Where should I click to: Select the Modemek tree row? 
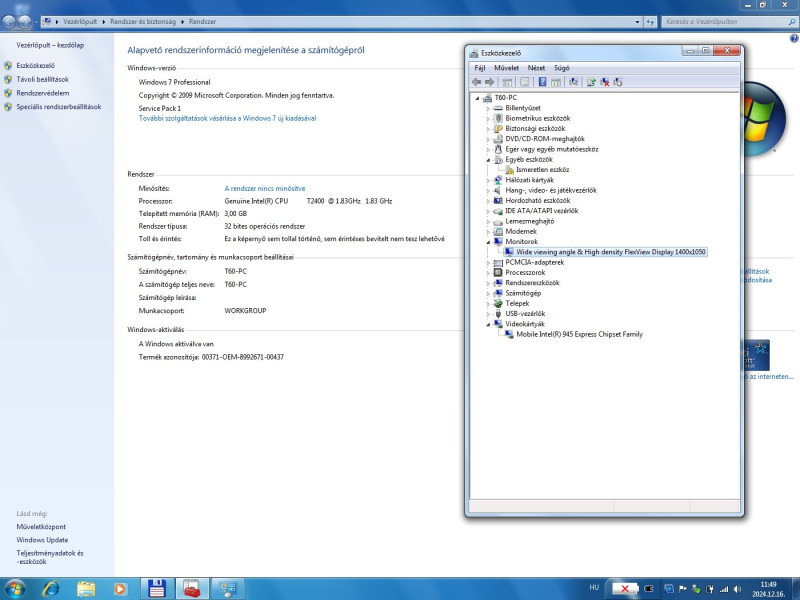click(x=521, y=232)
